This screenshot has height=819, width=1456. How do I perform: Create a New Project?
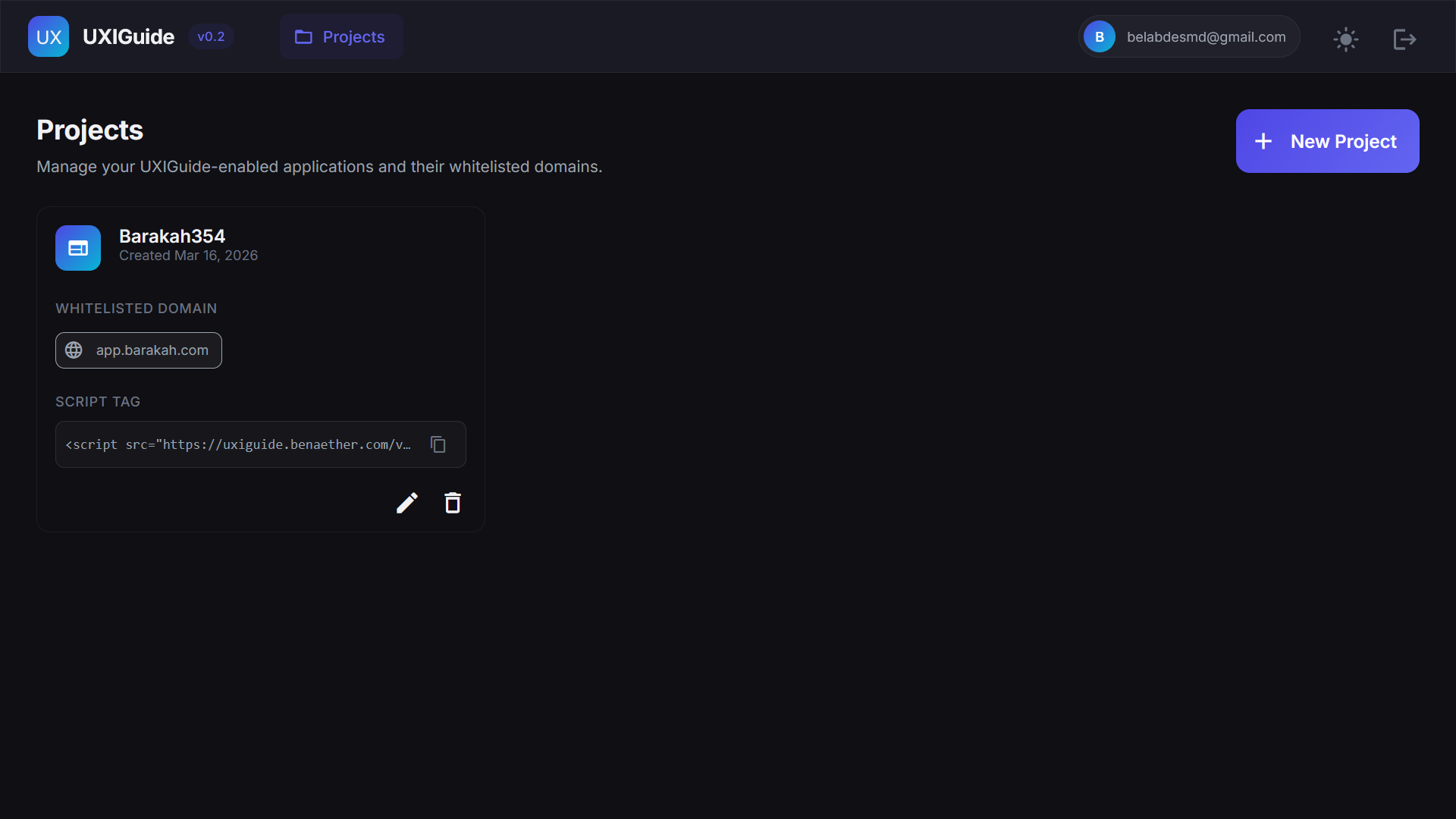click(1327, 141)
